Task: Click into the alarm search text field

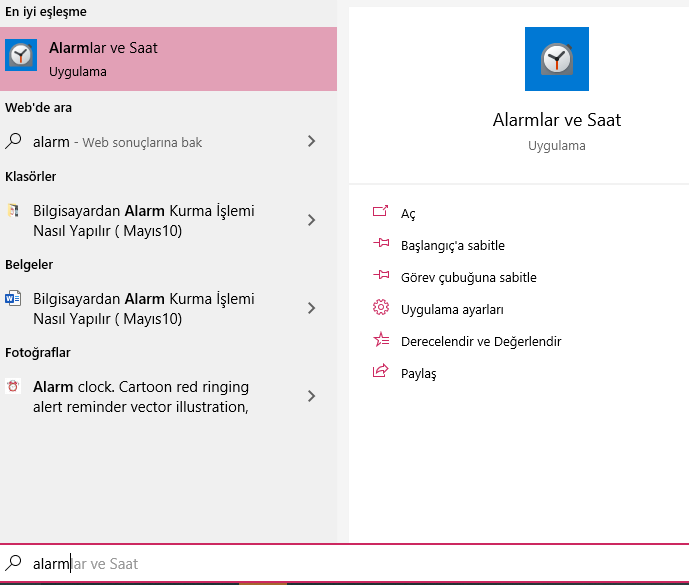Action: pos(300,563)
